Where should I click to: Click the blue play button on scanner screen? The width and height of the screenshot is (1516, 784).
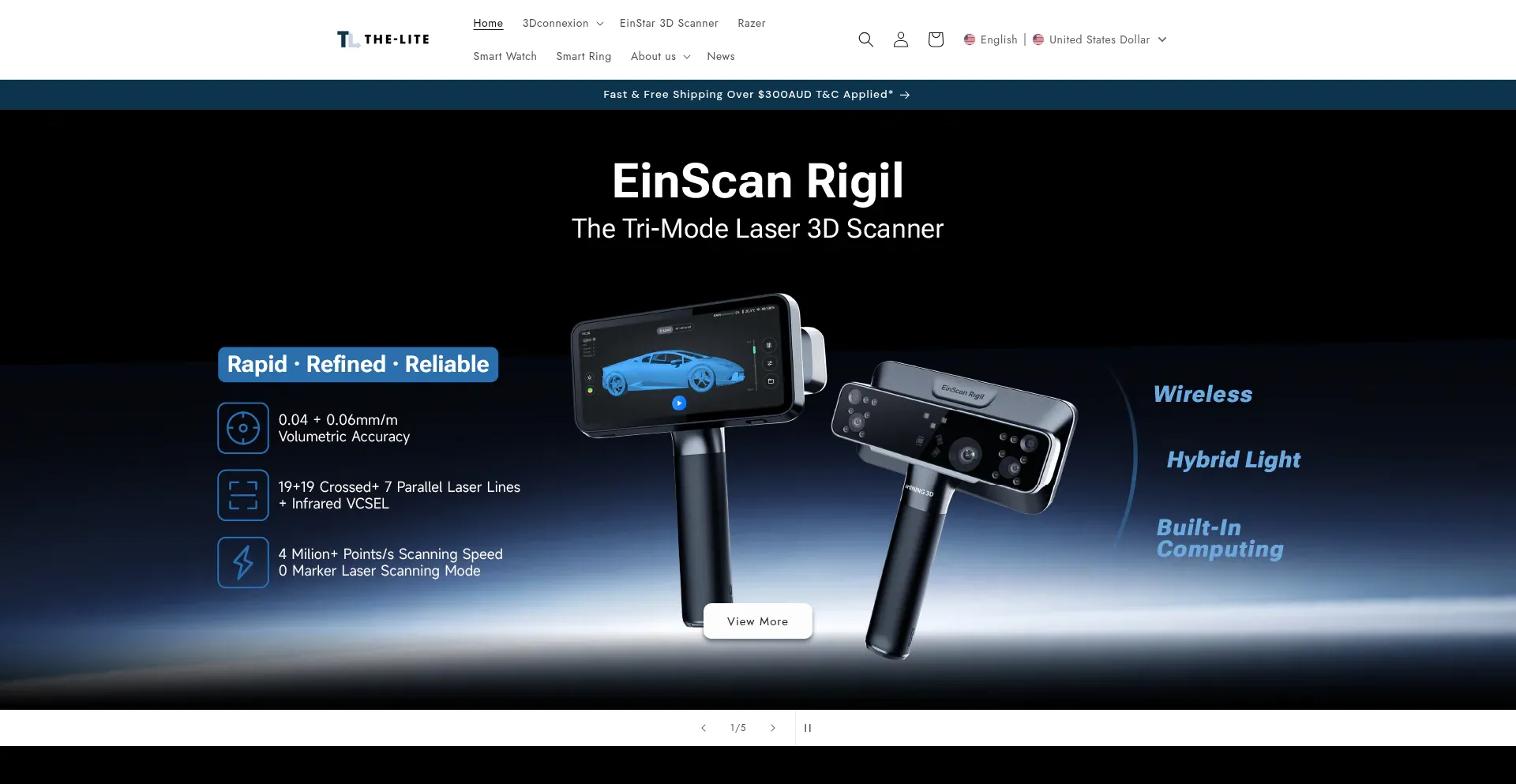[x=678, y=403]
